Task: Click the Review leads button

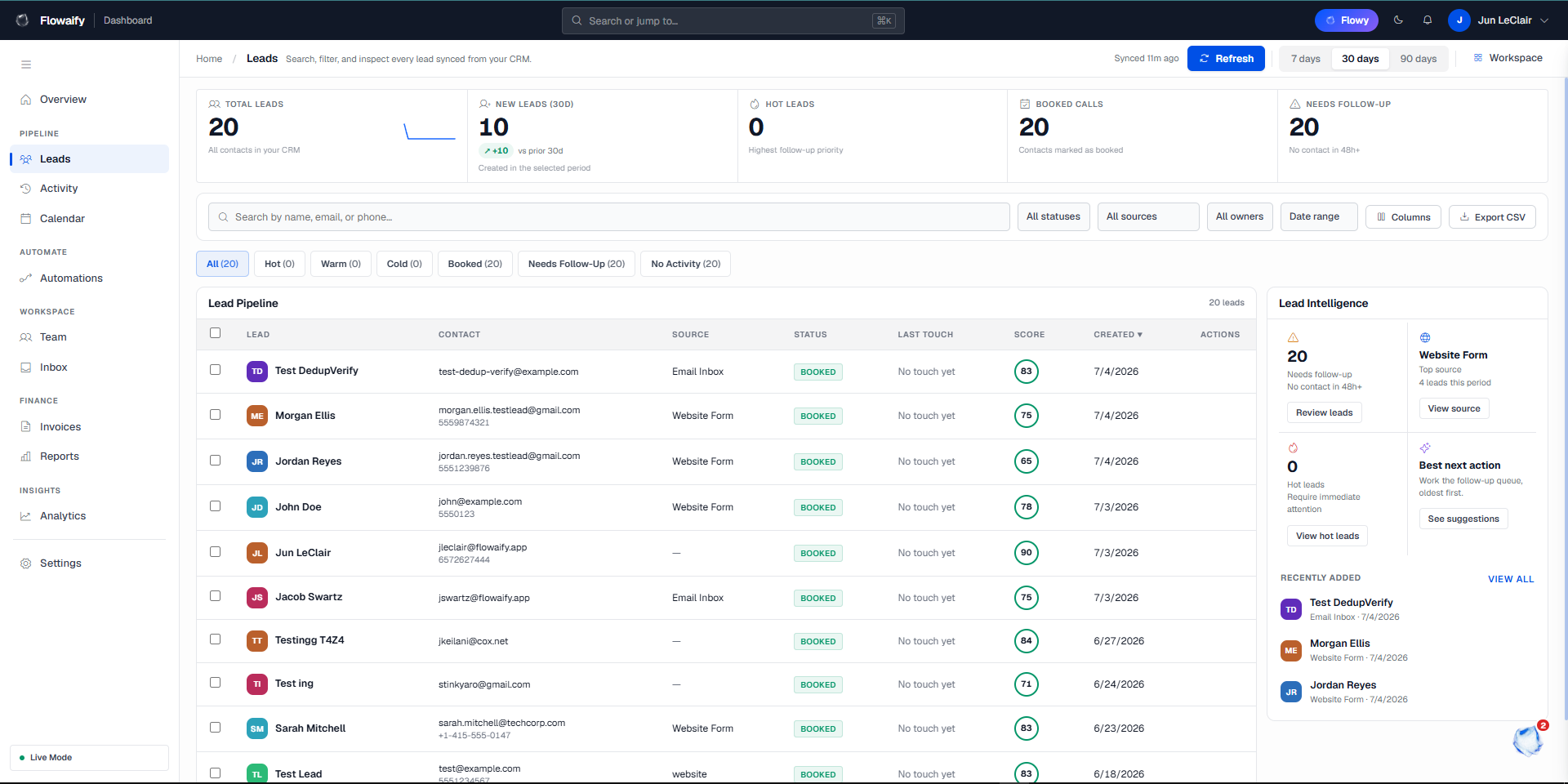Action: pyautogui.click(x=1324, y=413)
